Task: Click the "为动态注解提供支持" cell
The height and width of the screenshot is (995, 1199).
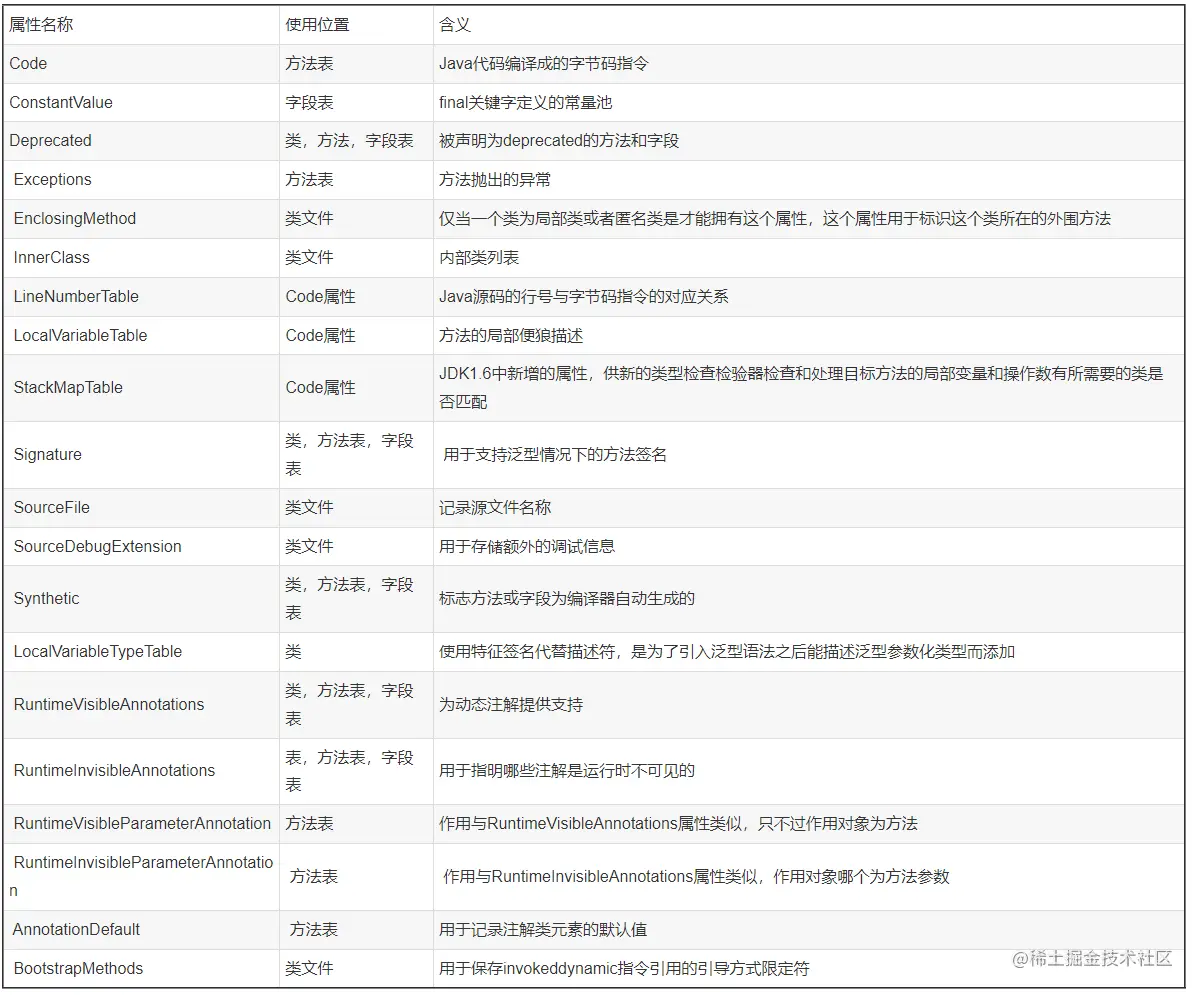Action: point(809,704)
